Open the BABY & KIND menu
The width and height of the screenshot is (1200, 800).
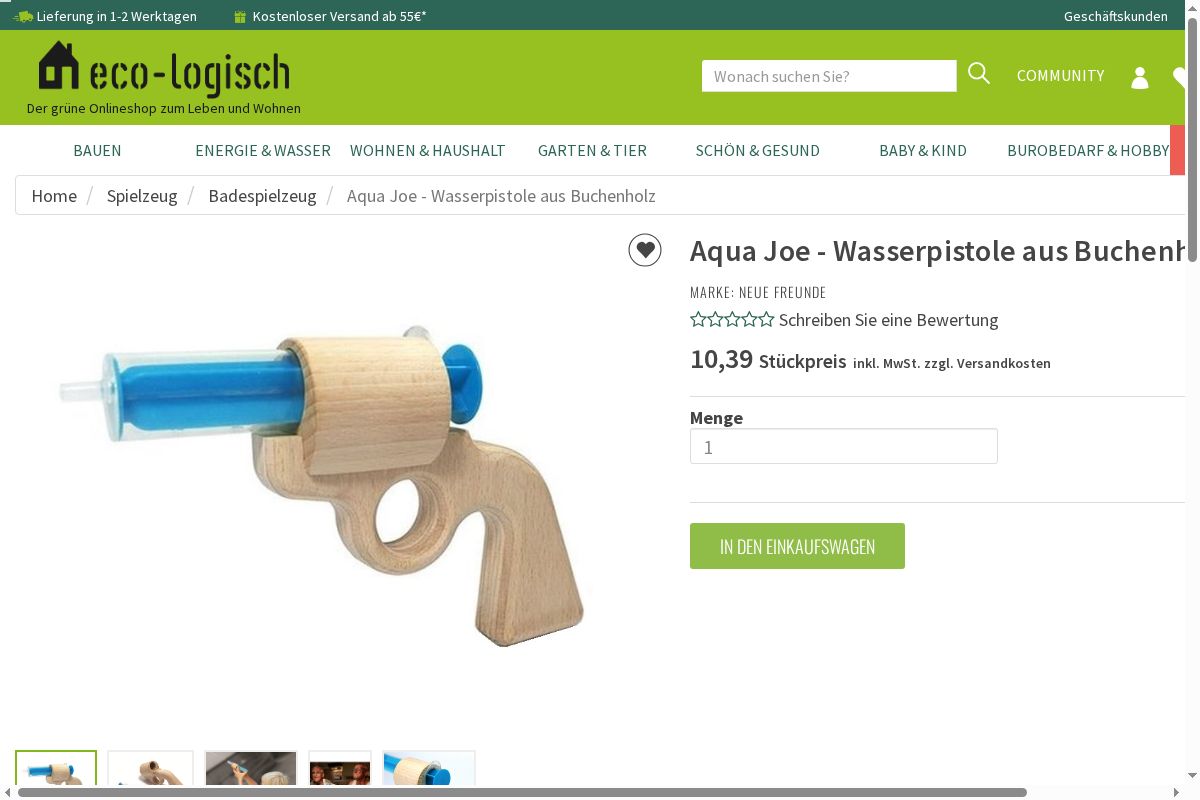tap(923, 150)
